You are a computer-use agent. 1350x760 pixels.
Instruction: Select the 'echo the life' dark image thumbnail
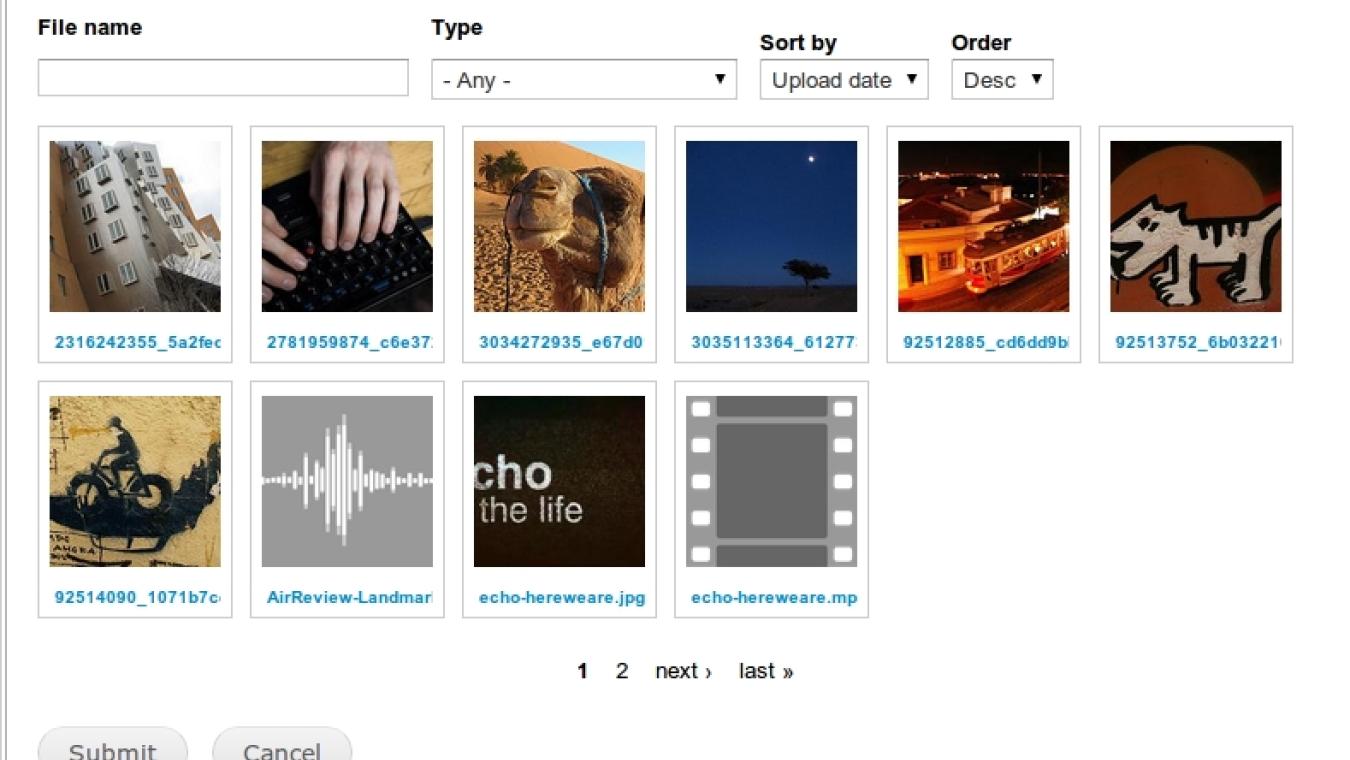[559, 481]
